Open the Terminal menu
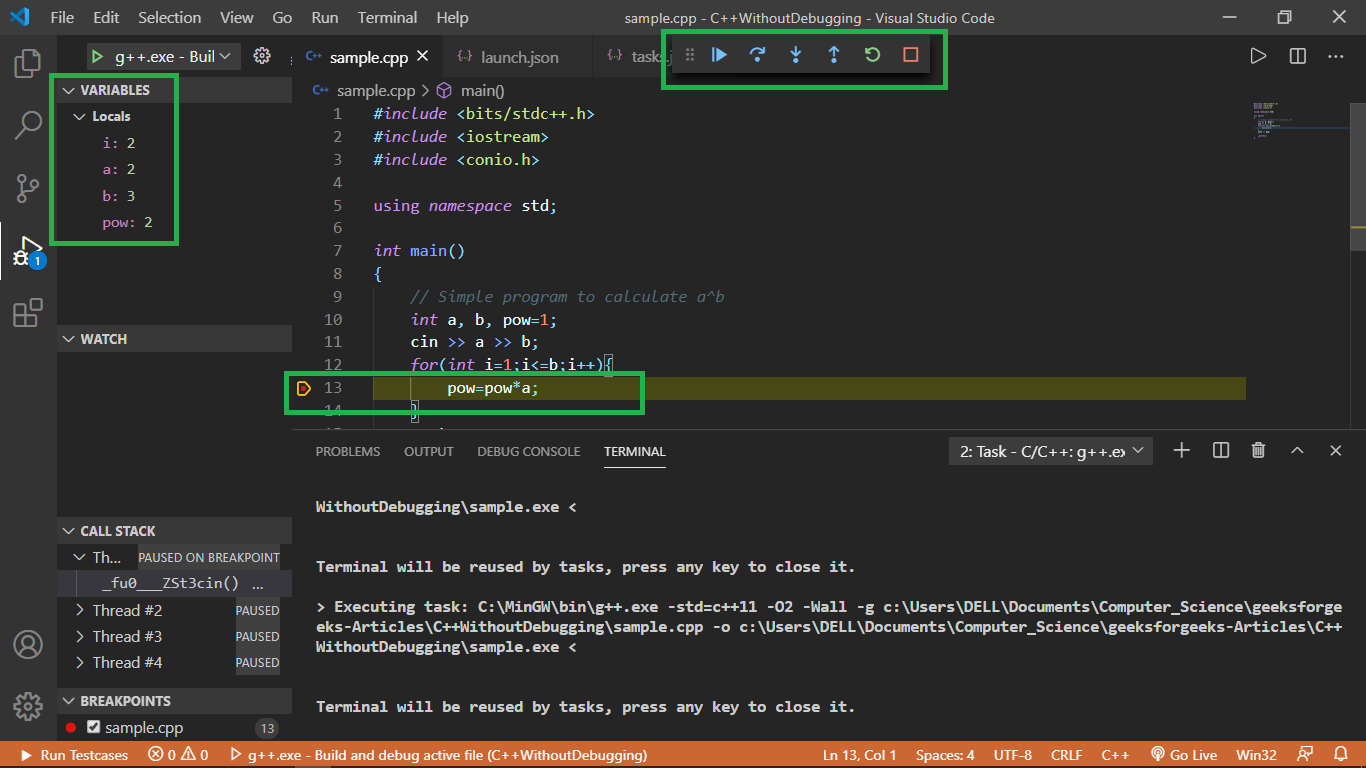This screenshot has height=768, width=1366. 387,18
